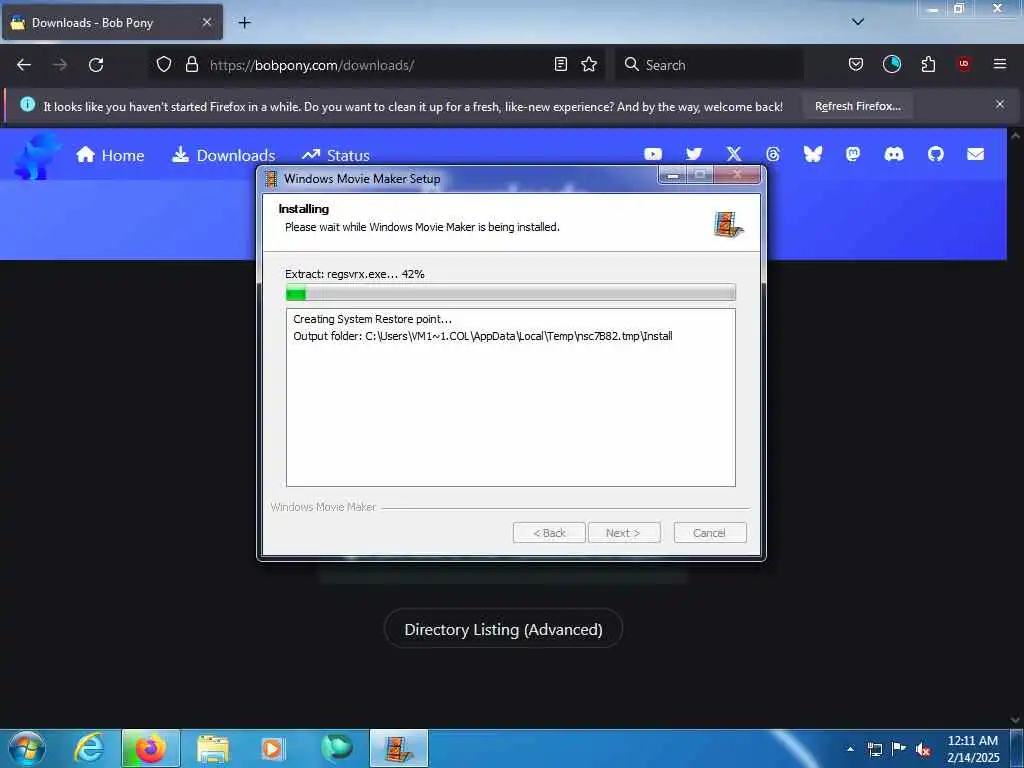Show hidden system tray icons arrow
1024x768 pixels.
point(850,749)
